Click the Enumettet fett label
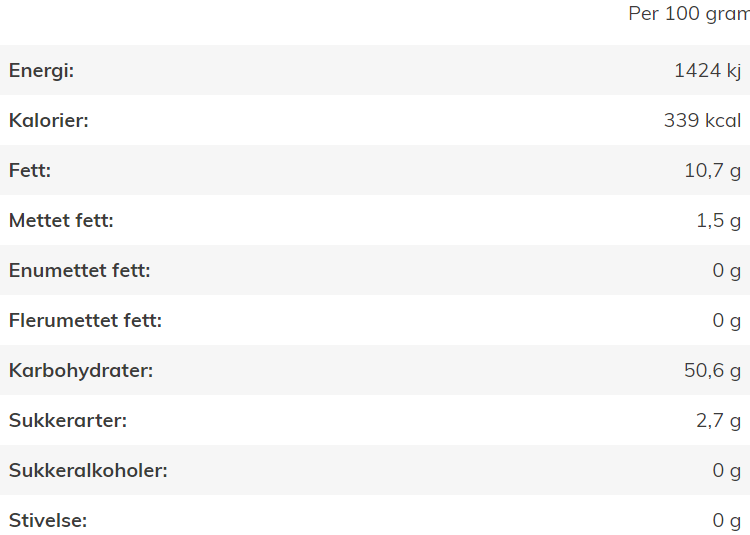 tap(80, 270)
